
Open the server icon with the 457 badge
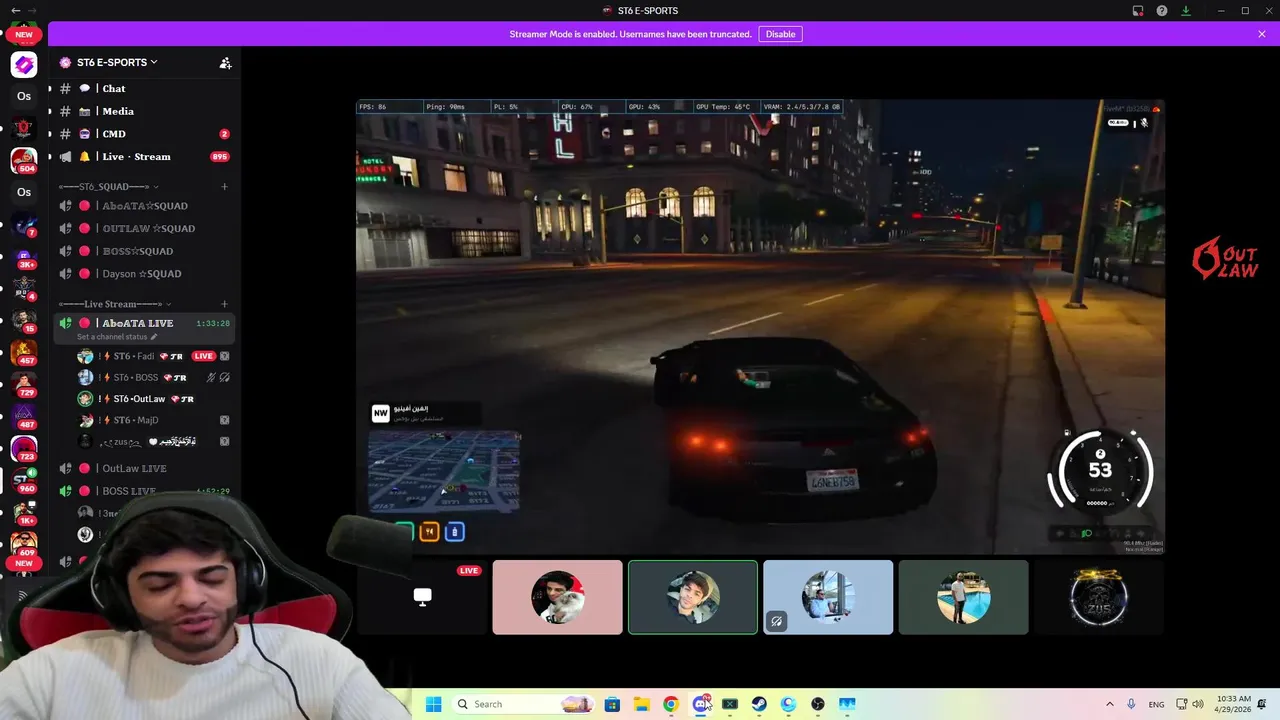point(24,351)
